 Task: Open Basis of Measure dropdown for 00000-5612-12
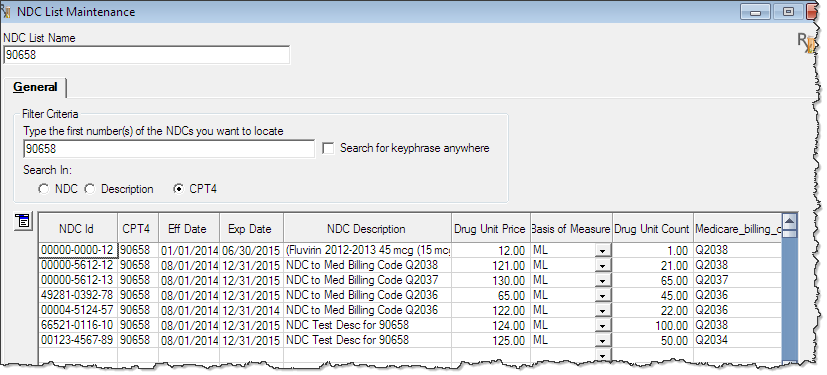point(603,266)
